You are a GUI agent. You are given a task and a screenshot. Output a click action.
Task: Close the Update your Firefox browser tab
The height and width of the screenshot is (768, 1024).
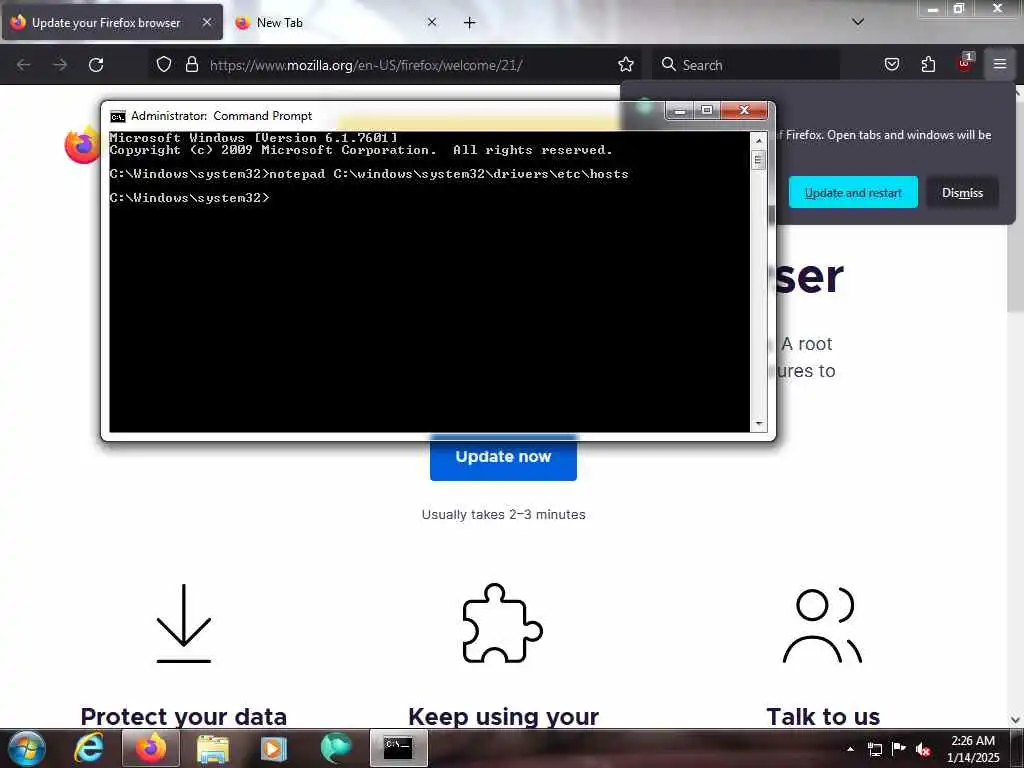tap(206, 22)
